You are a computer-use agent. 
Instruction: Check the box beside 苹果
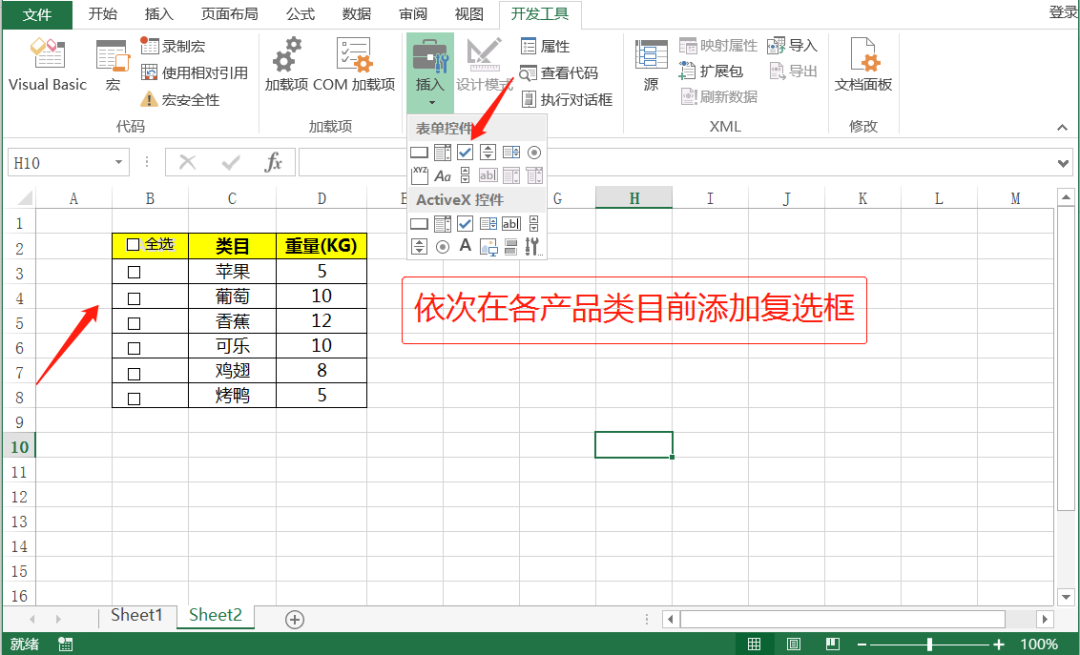coord(134,272)
